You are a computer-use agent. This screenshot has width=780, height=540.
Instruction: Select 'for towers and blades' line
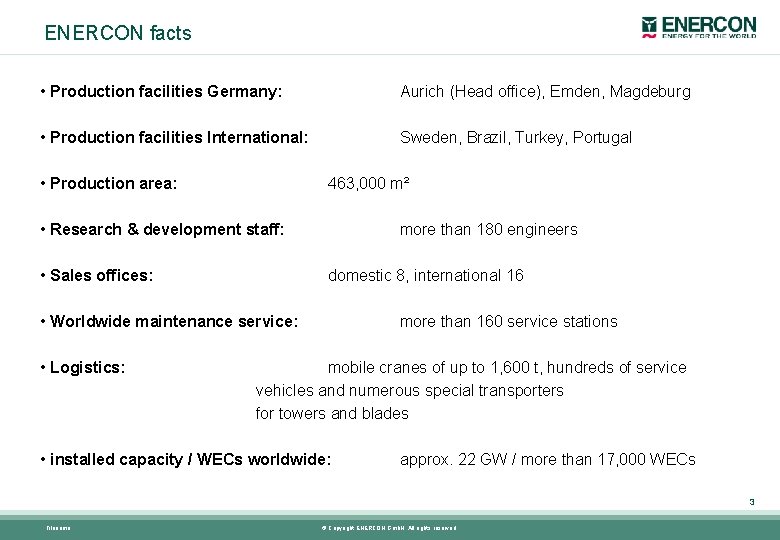[332, 413]
